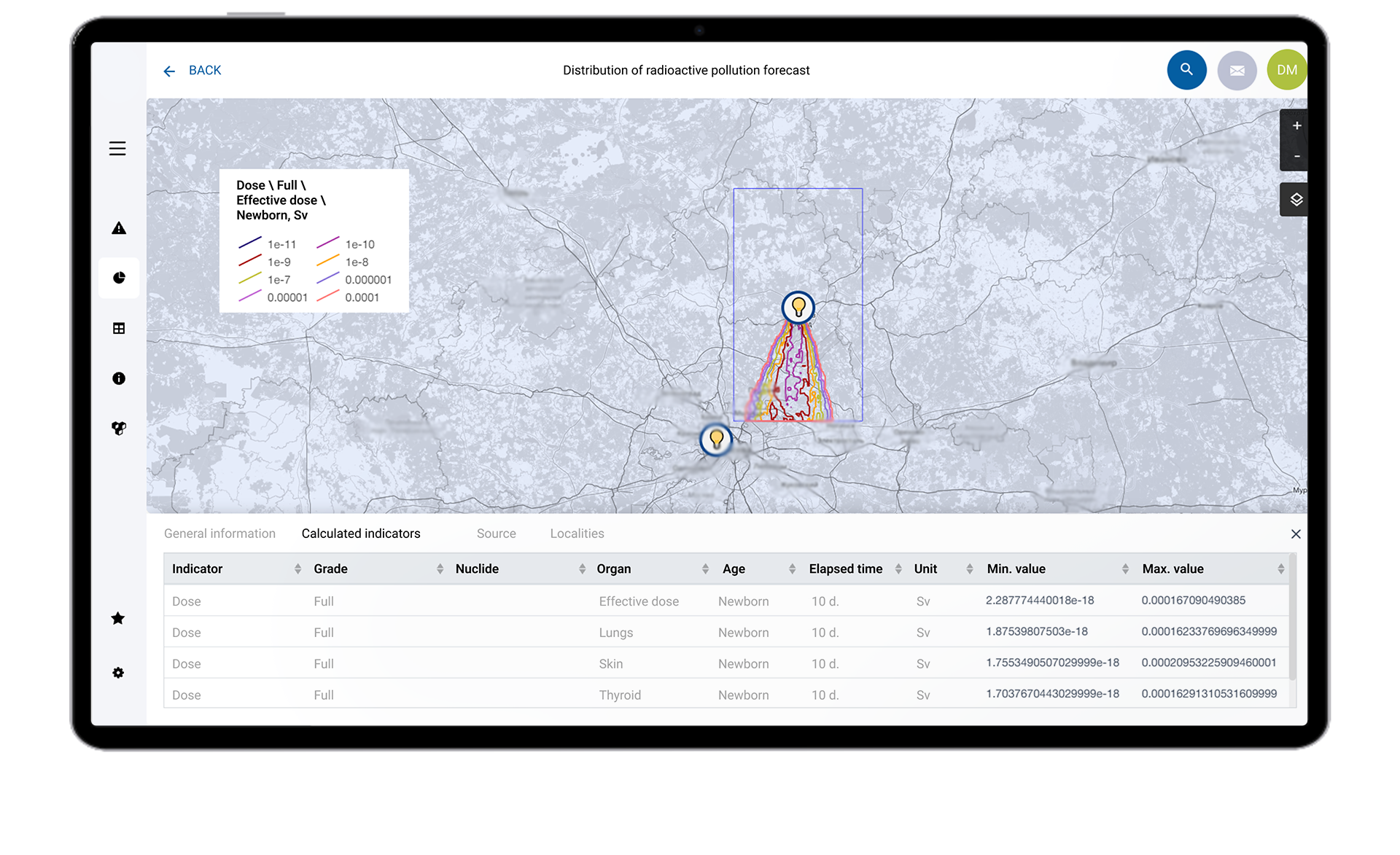This screenshot has height=855, width=1400.
Task: Open the hamburger menu in the sidebar
Action: coord(117,149)
